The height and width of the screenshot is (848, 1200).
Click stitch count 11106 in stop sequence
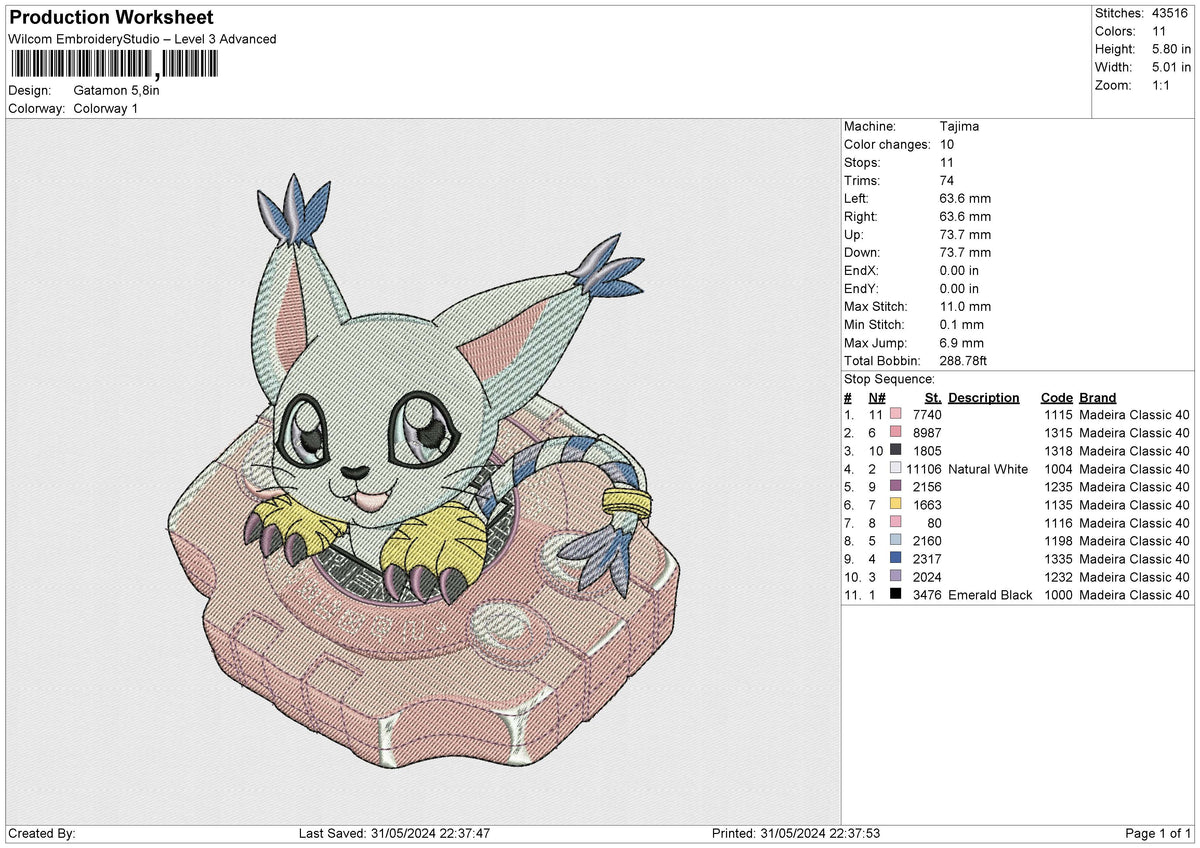click(924, 469)
